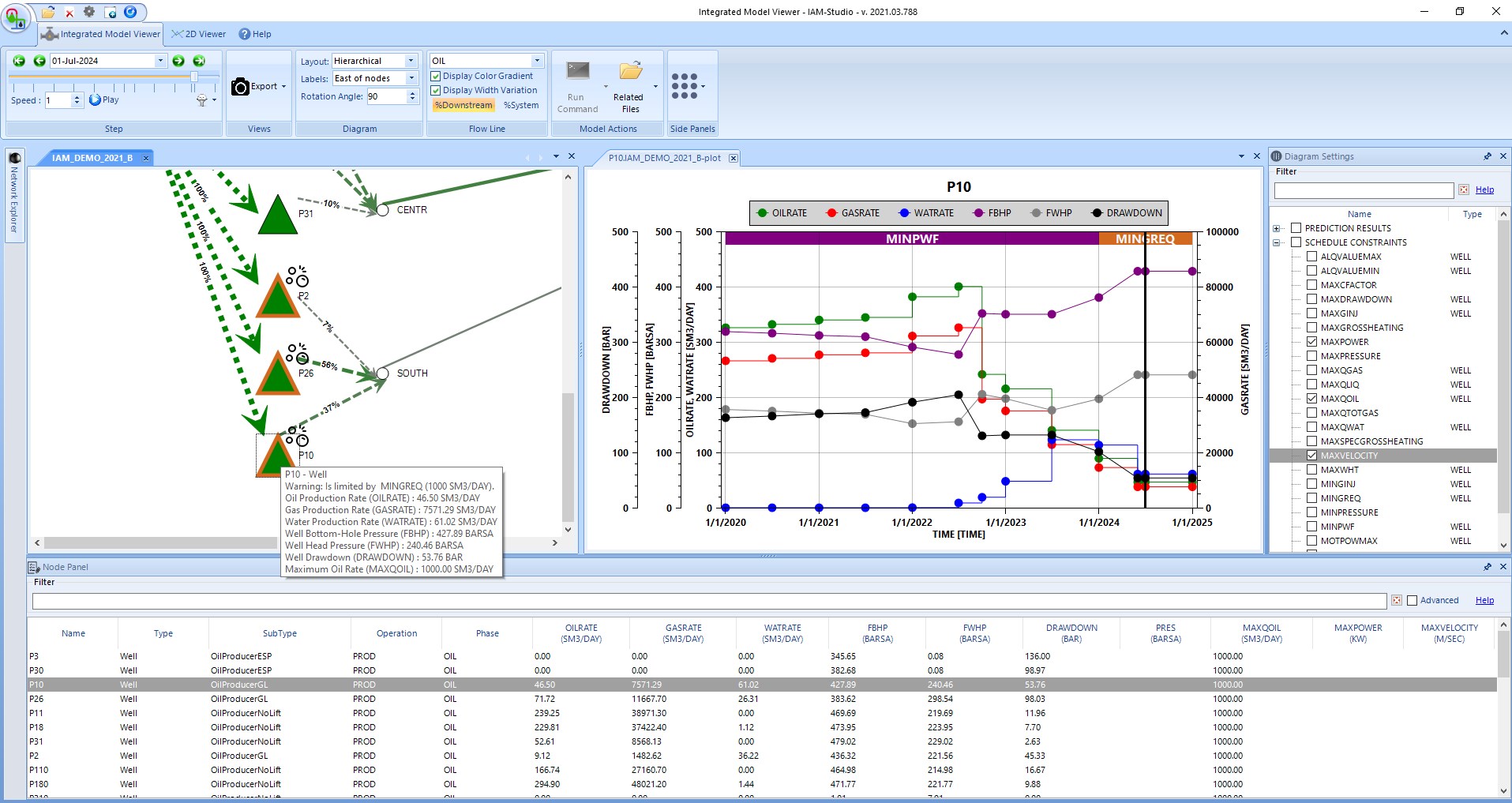Open the date dropdown showing 01-Jul-2024
1512x803 pixels.
pyautogui.click(x=160, y=61)
